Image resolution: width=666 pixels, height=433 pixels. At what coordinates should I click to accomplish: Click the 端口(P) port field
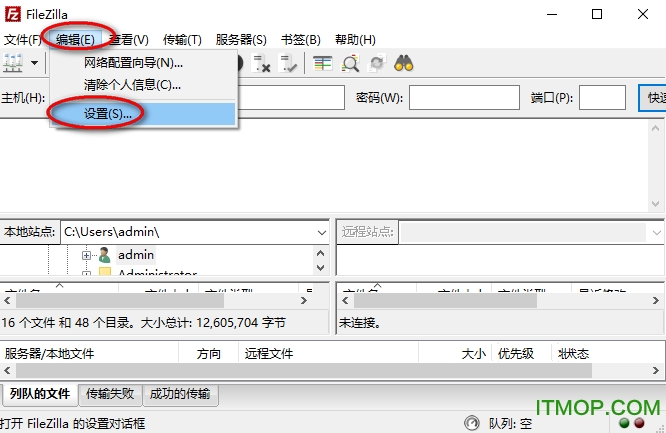click(x=602, y=98)
